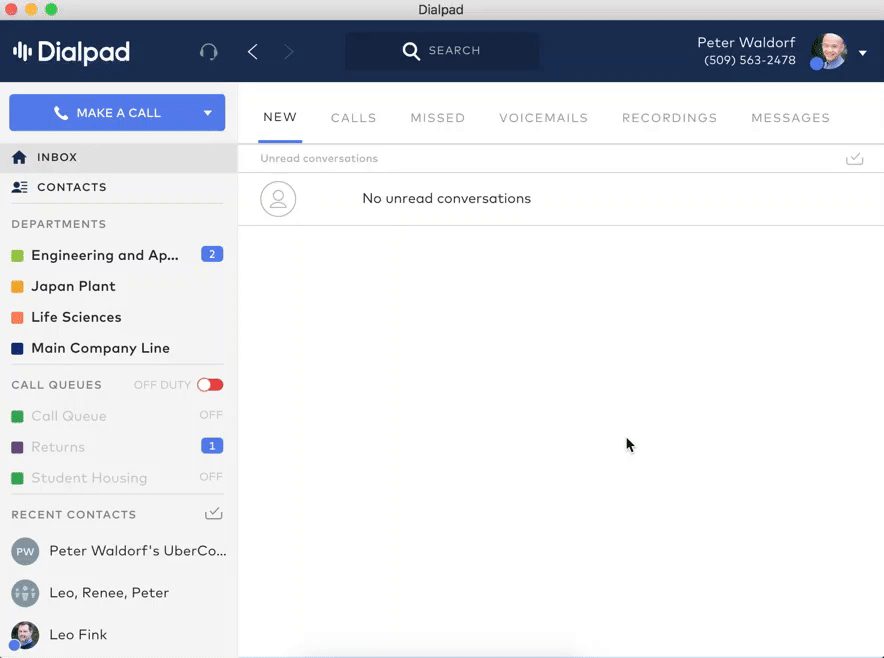884x658 pixels.
Task: Click the RECENT CONTACTS section header
Action: click(74, 515)
